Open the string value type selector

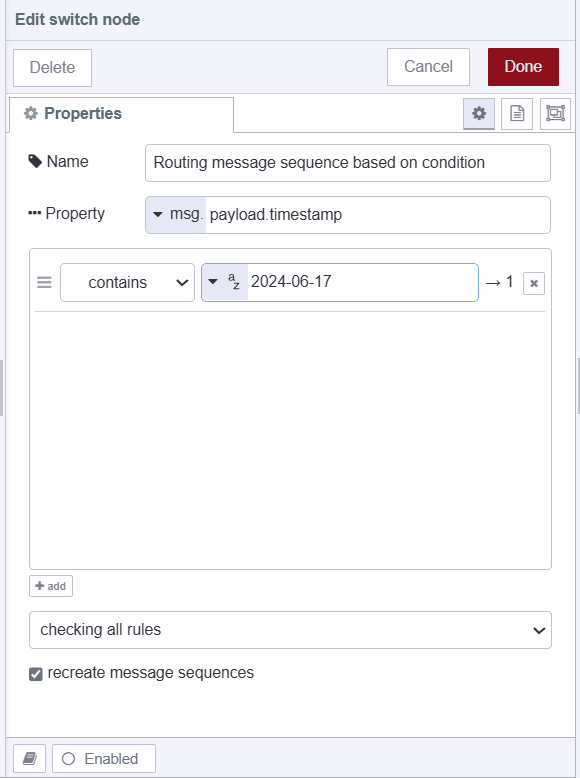tap(225, 282)
